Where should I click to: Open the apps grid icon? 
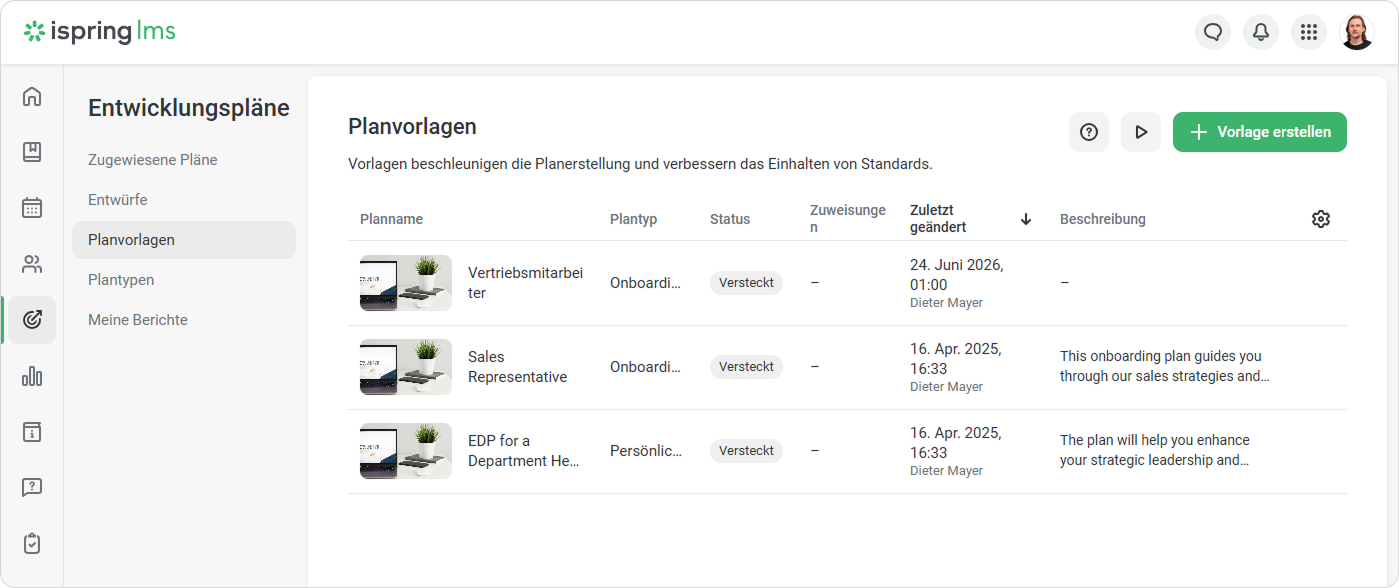[1309, 32]
